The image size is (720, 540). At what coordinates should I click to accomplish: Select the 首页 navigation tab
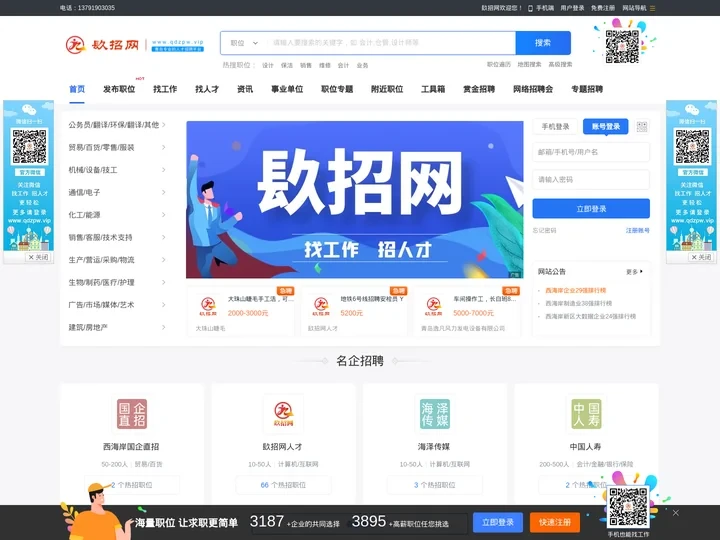coord(77,89)
